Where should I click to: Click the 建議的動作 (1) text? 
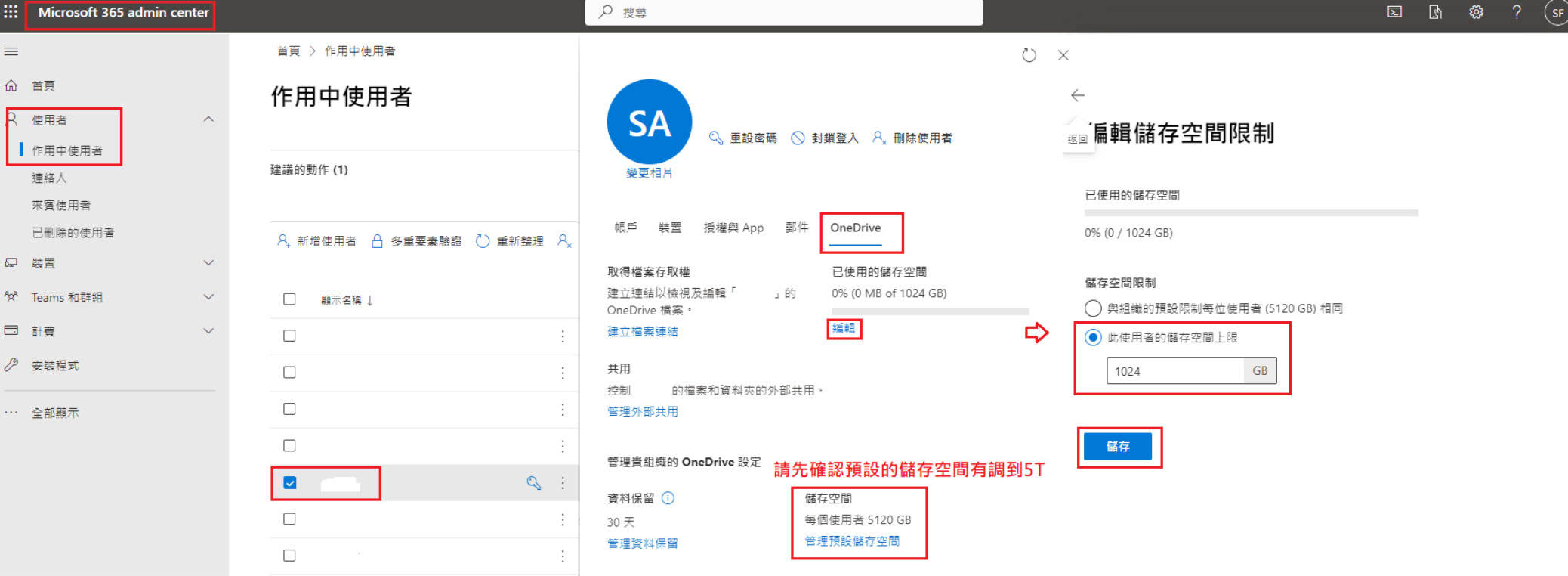[310, 169]
